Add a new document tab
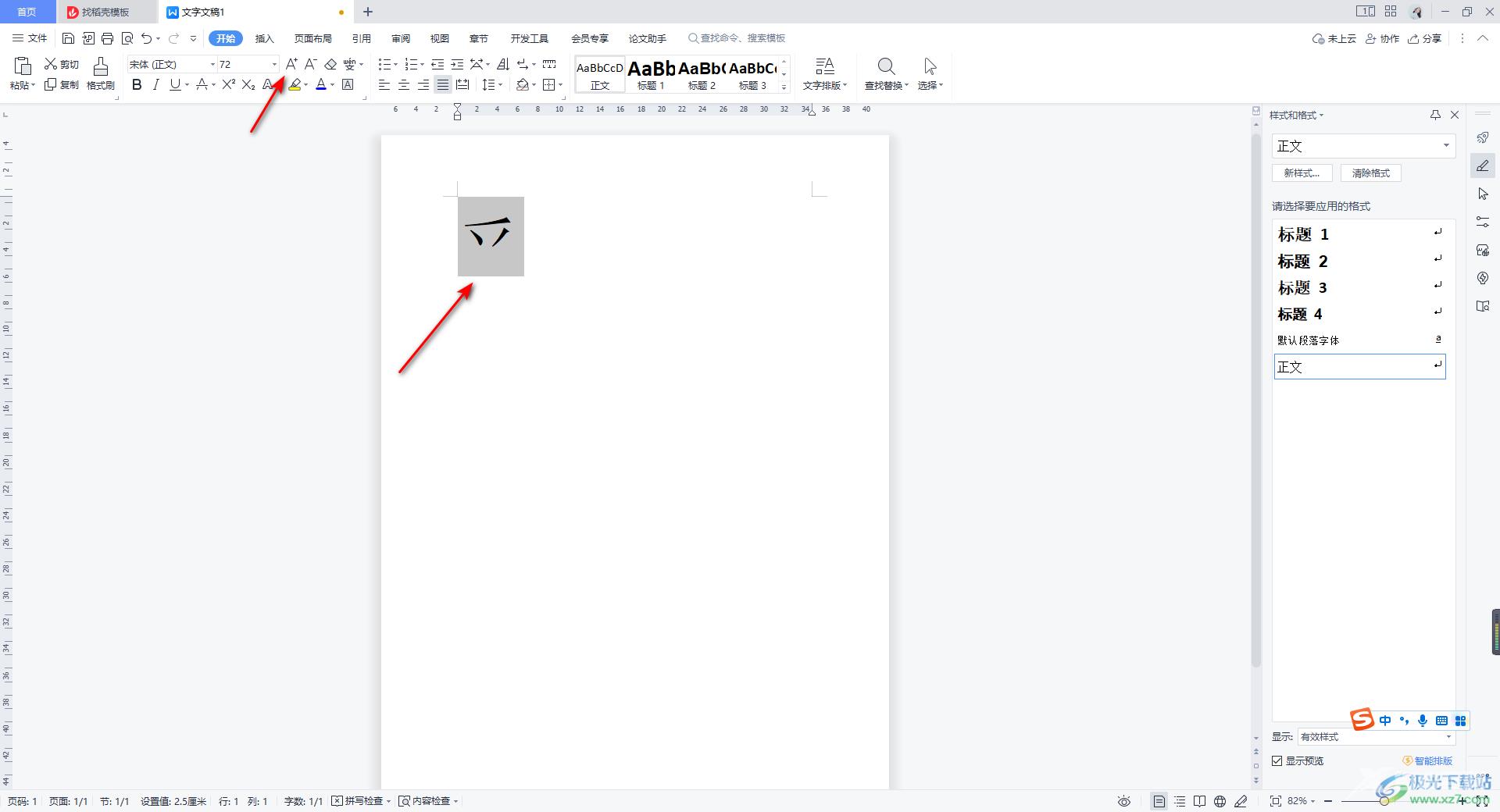1500x812 pixels. click(x=368, y=12)
